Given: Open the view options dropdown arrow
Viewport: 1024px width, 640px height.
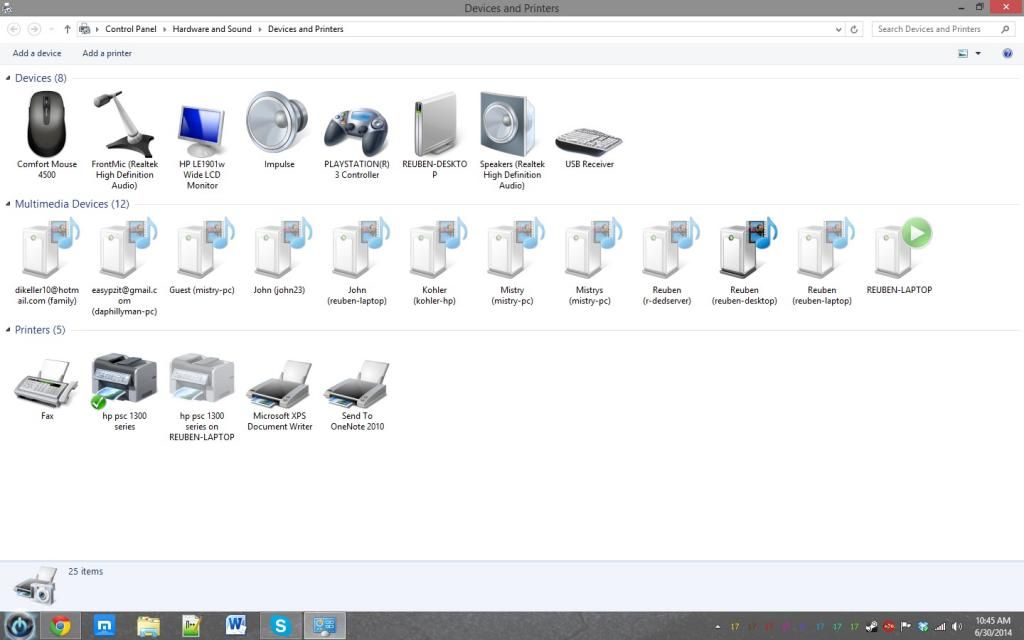Looking at the screenshot, I should click(x=978, y=54).
